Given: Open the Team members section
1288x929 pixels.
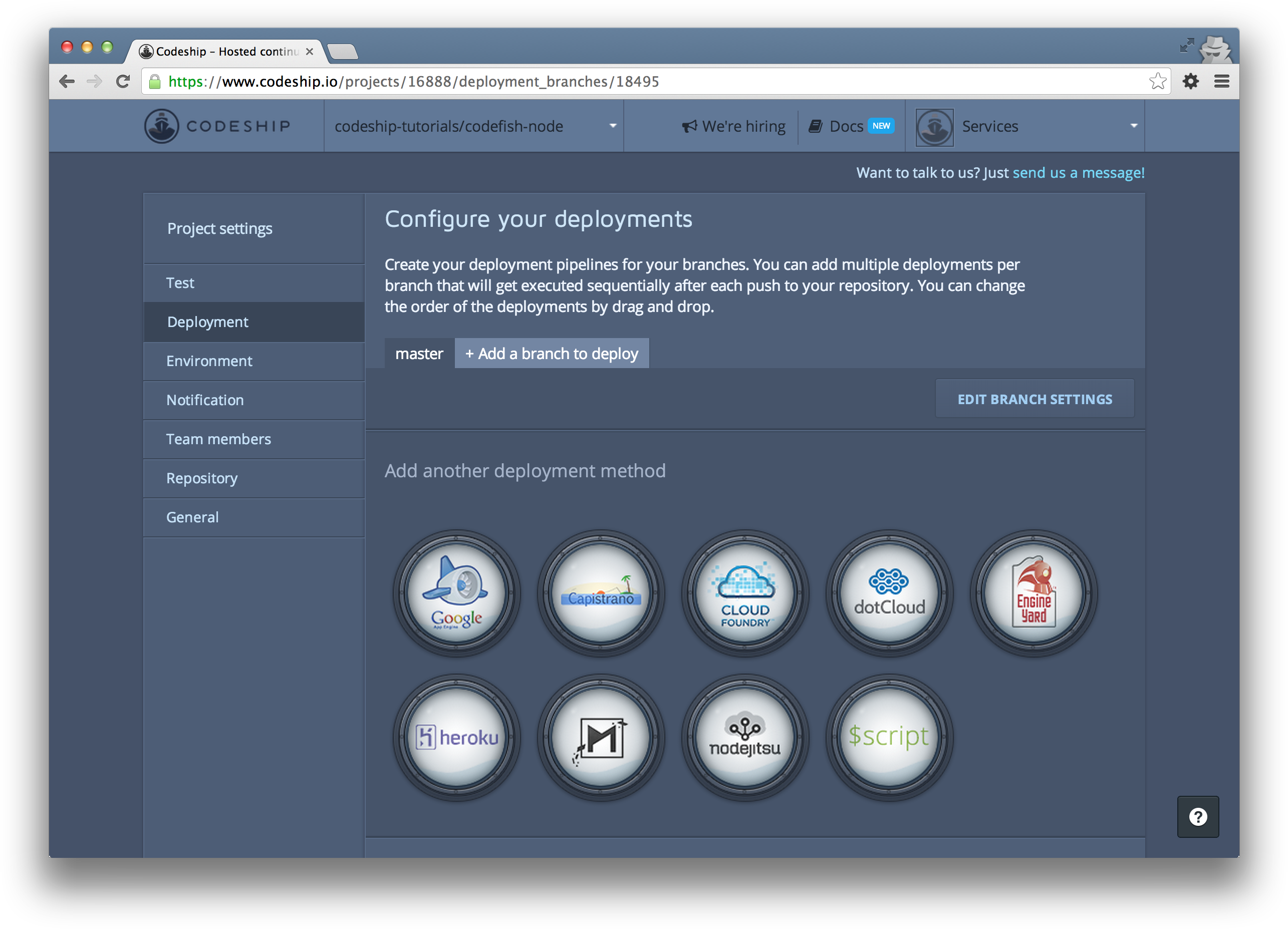Looking at the screenshot, I should (x=254, y=440).
